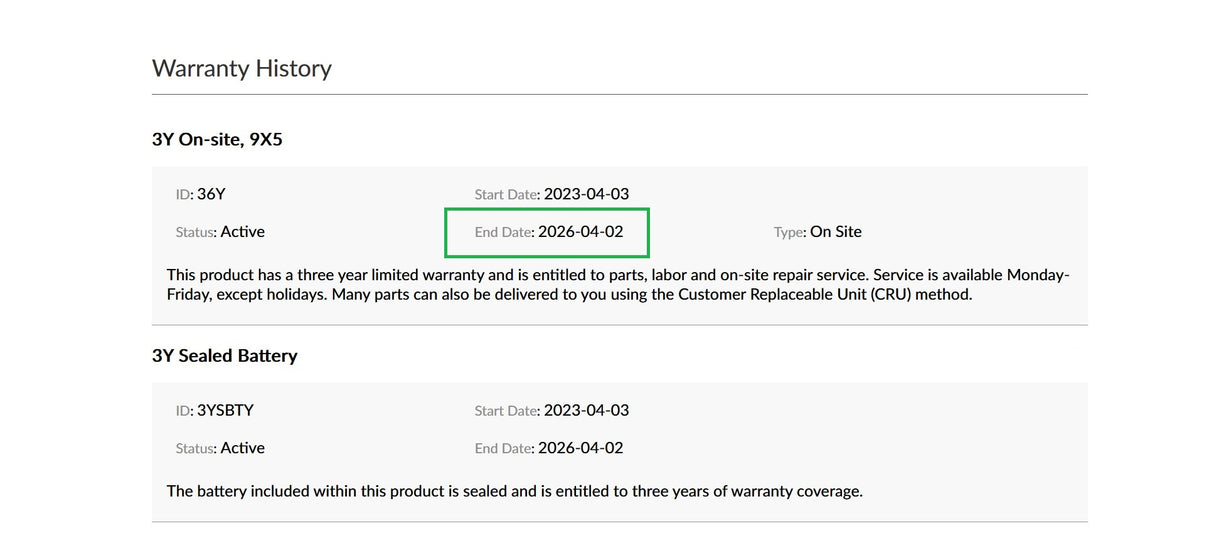Click the End Date label in Sealed Battery section

503,449
